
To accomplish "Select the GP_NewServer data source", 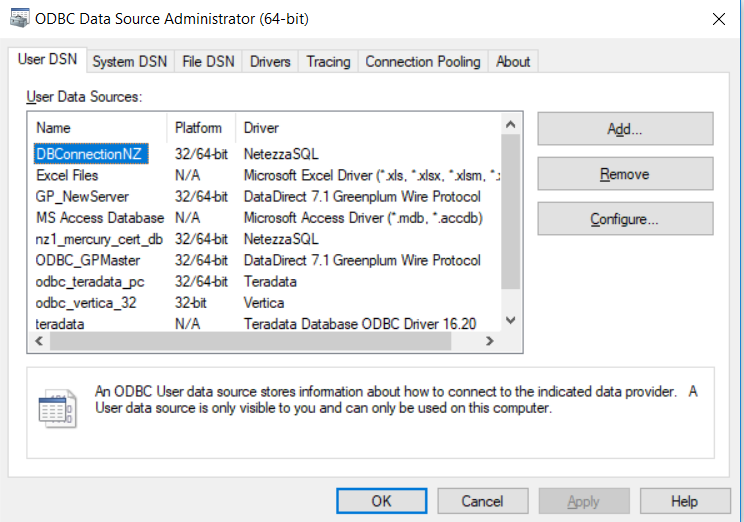I will click(x=82, y=196).
